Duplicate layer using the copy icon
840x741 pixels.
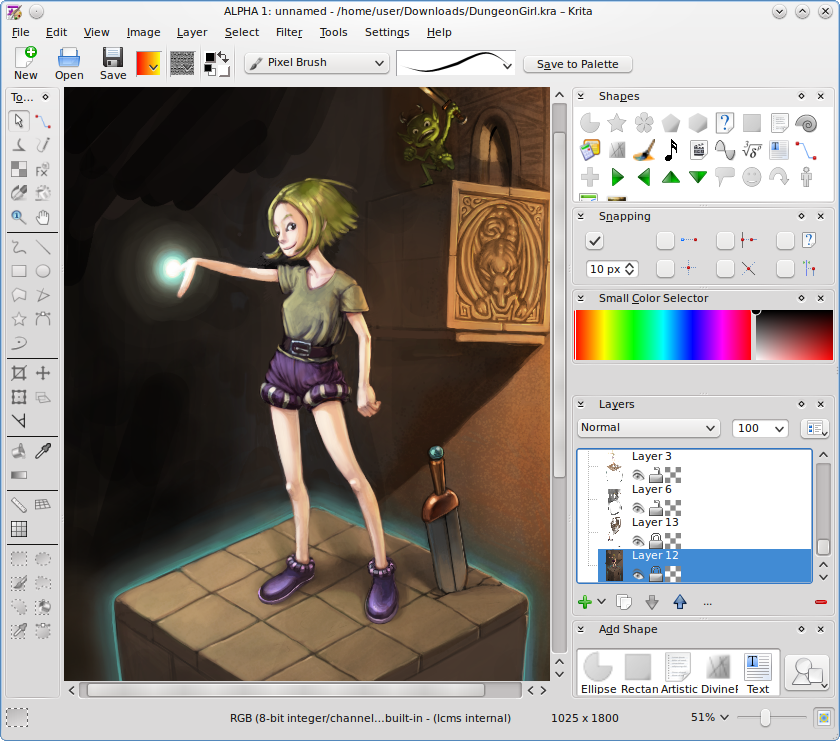click(624, 602)
